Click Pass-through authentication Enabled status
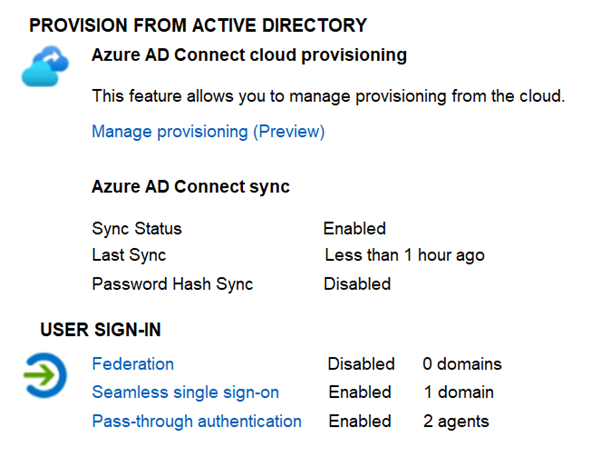This screenshot has height=467, width=601. click(360, 421)
